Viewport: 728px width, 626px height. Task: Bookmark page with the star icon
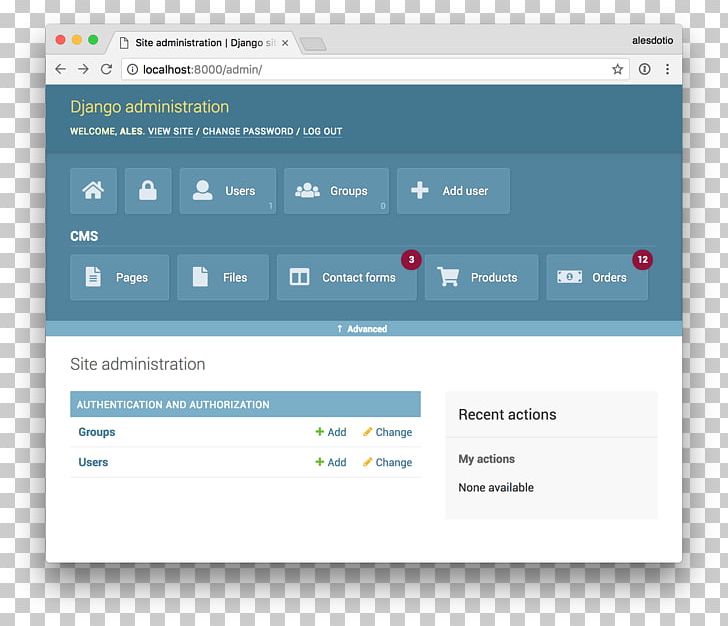tap(617, 69)
